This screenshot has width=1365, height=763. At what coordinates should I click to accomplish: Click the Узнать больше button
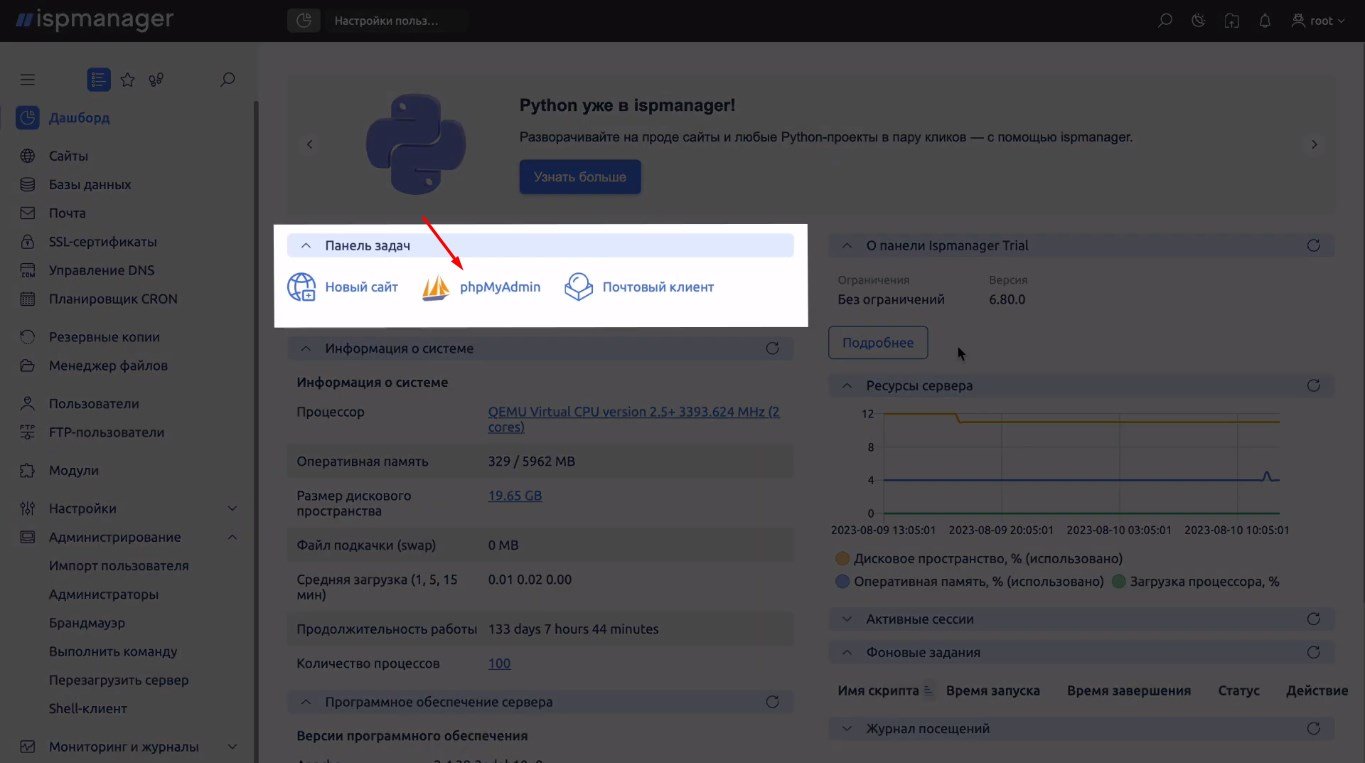pos(580,177)
